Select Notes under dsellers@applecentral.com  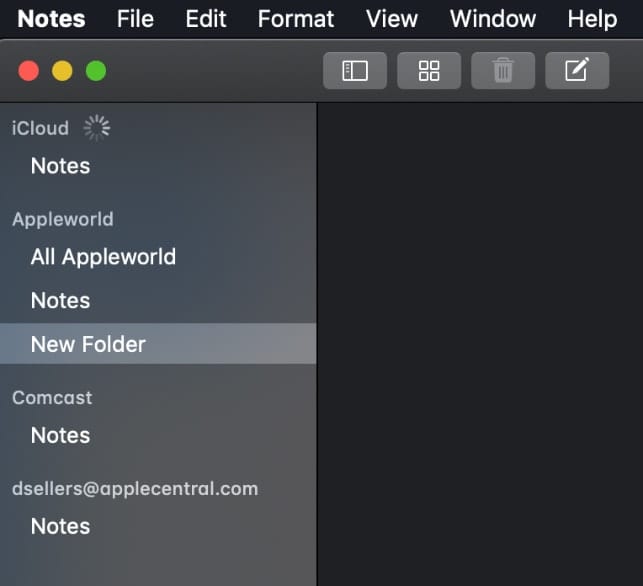coord(60,526)
